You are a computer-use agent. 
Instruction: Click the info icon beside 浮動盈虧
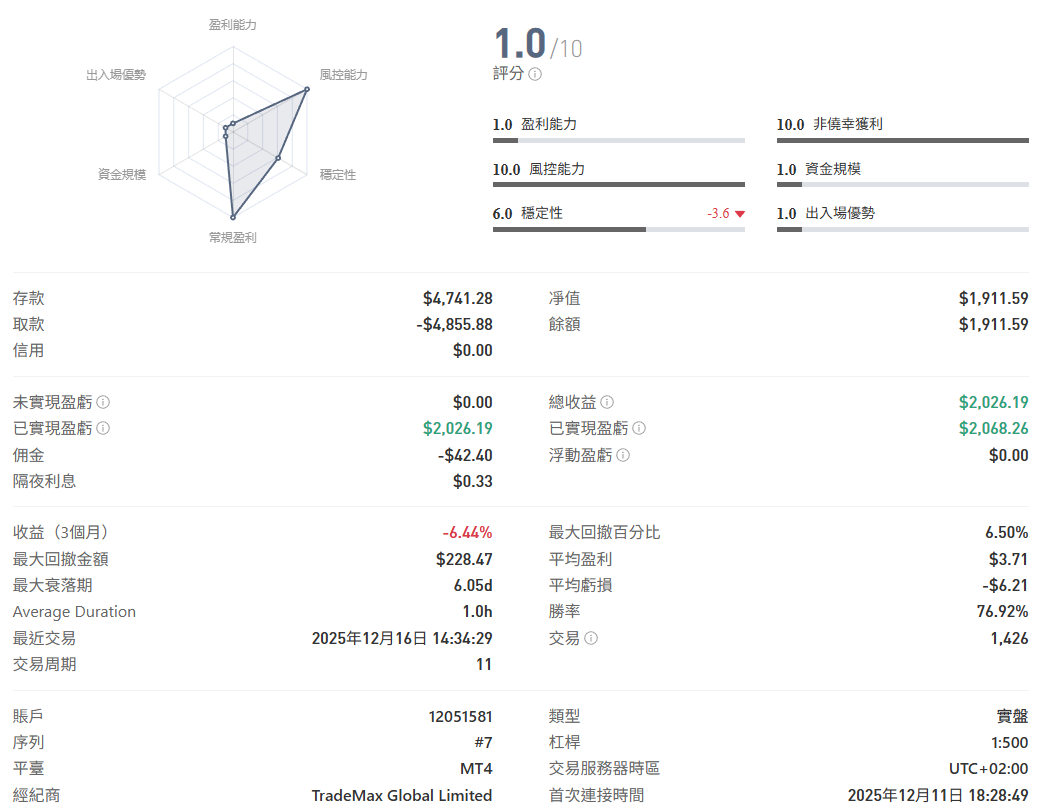(623, 455)
